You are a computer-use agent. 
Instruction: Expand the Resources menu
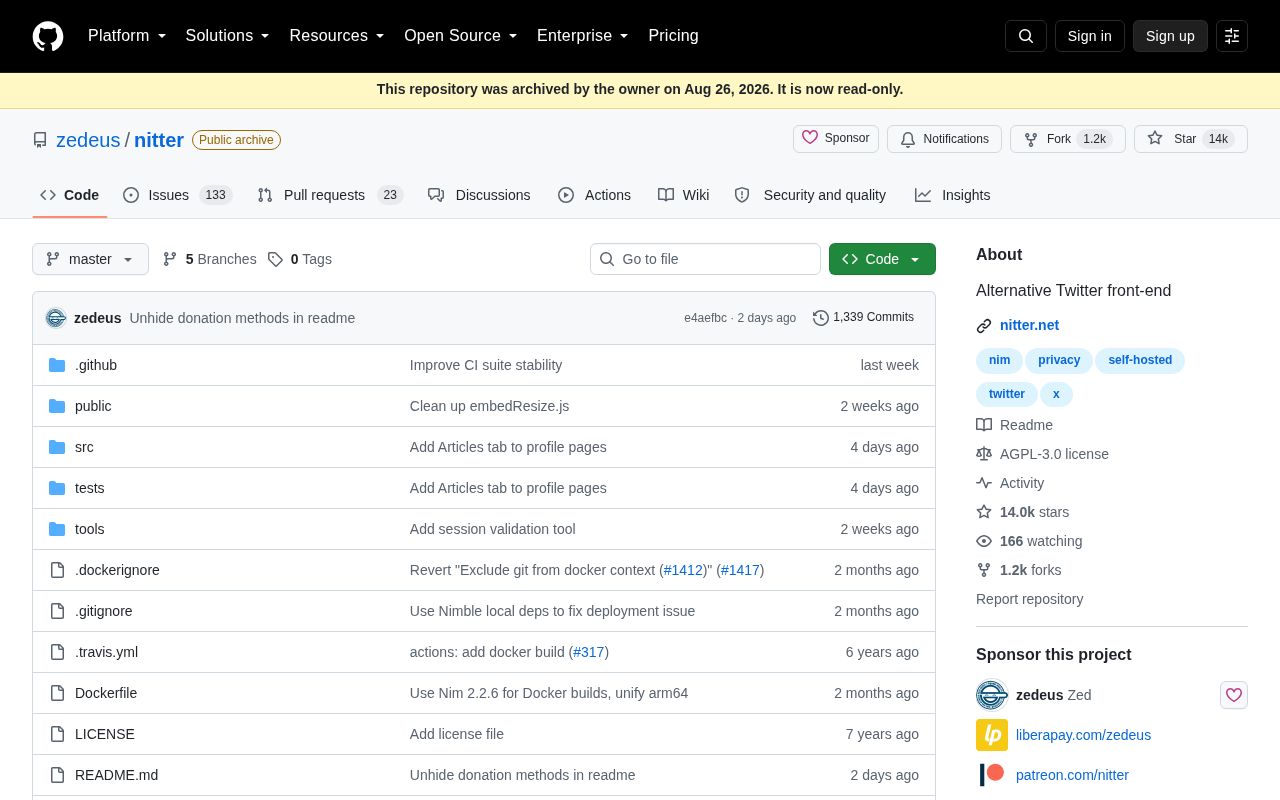click(337, 36)
